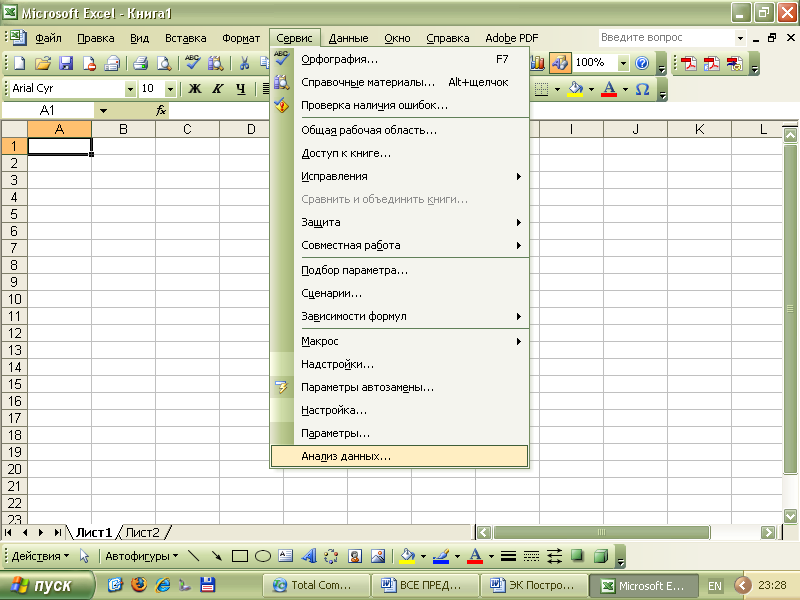Expand the Name Box dropdown arrow
Viewport: 800px width, 600px height.
click(x=104, y=110)
